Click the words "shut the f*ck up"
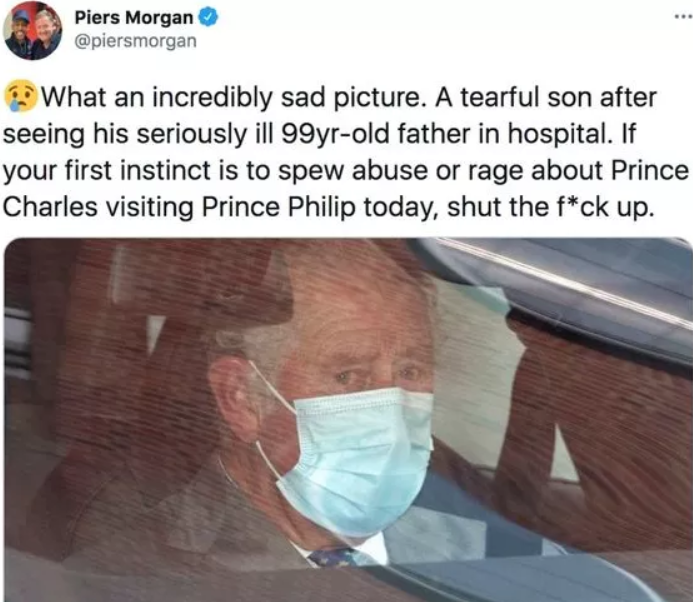Image resolution: width=693 pixels, height=602 pixels. (550, 207)
